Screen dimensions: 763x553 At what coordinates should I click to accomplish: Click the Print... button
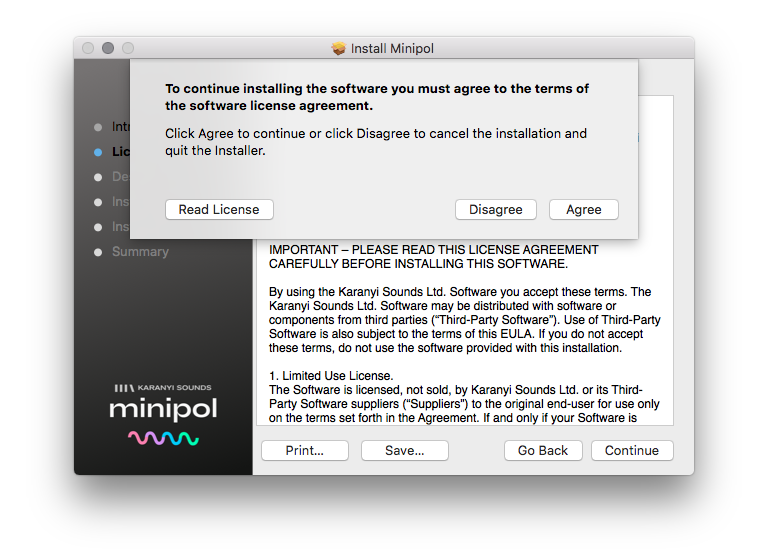(305, 450)
